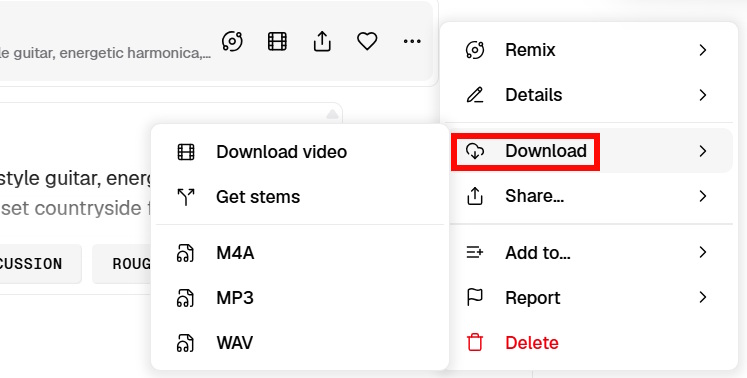
Task: Click the remix icon in song toolbar
Action: 232,41
